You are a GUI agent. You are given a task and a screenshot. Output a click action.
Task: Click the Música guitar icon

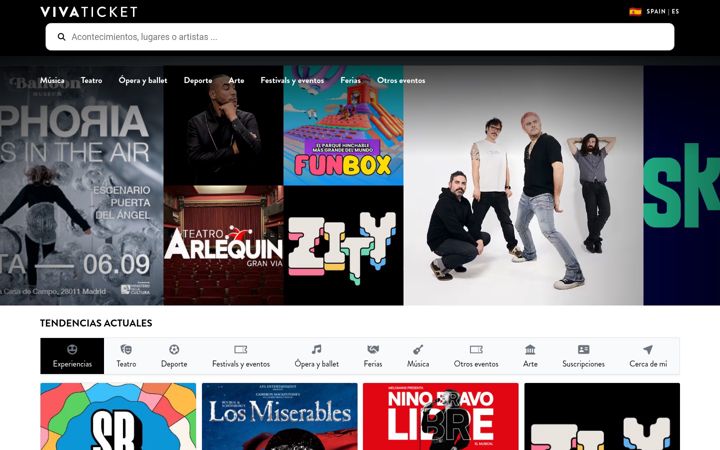click(x=418, y=349)
